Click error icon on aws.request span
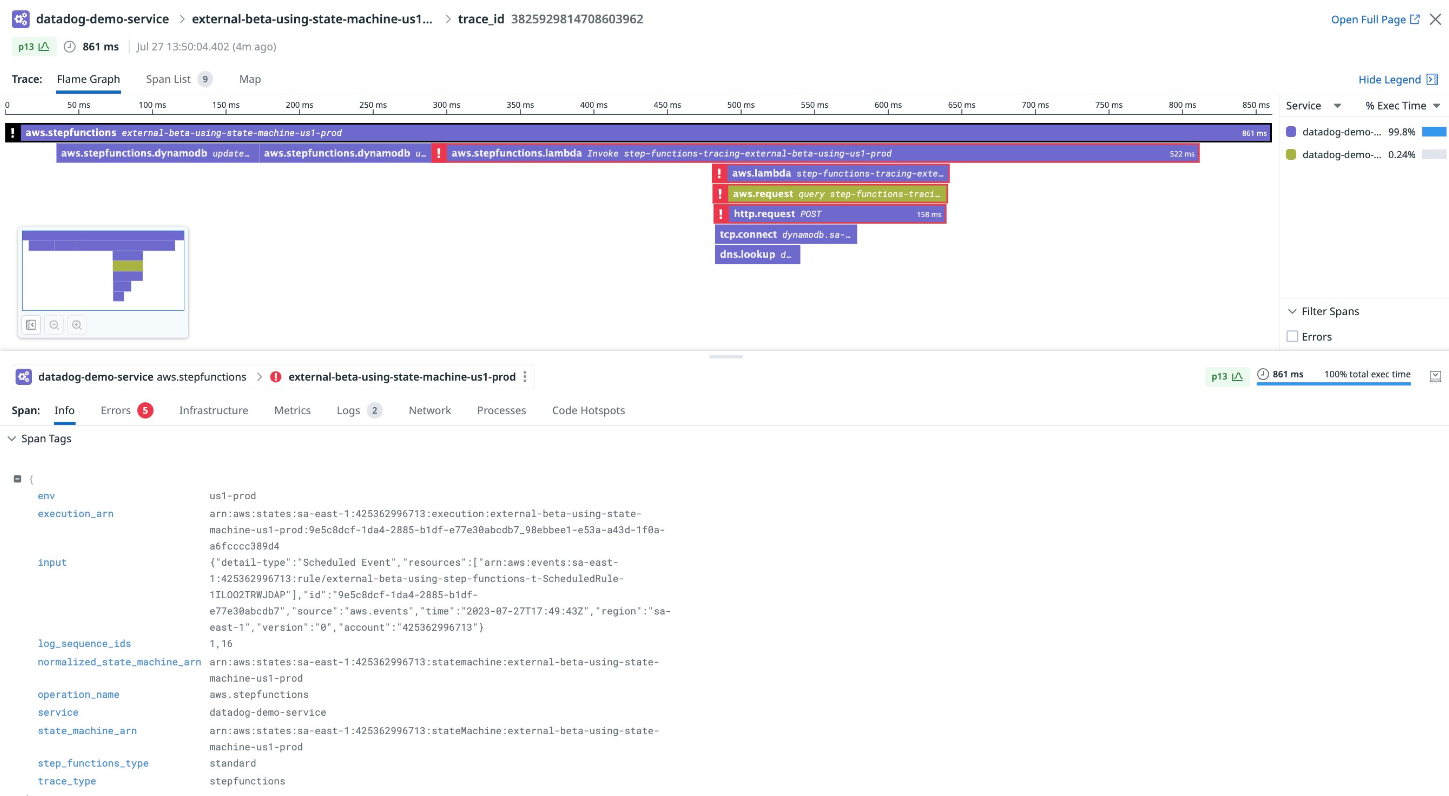This screenshot has width=1449, height=796. pyautogui.click(x=720, y=194)
